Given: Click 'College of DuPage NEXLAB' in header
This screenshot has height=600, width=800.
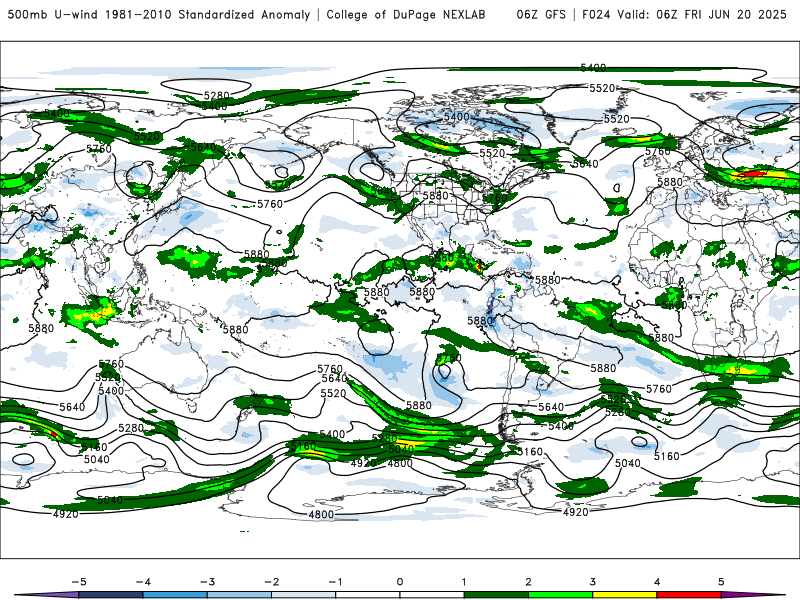Looking at the screenshot, I should (x=406, y=14).
